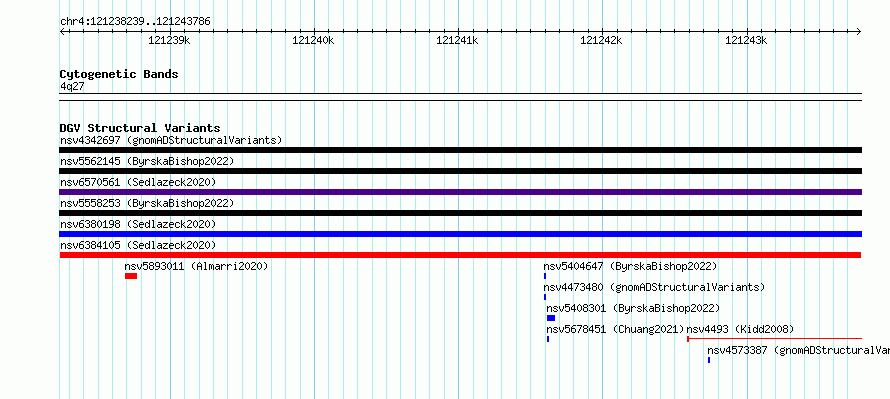Select black bar beneath nsv5558253 label
The image size is (890, 399).
click(x=460, y=213)
